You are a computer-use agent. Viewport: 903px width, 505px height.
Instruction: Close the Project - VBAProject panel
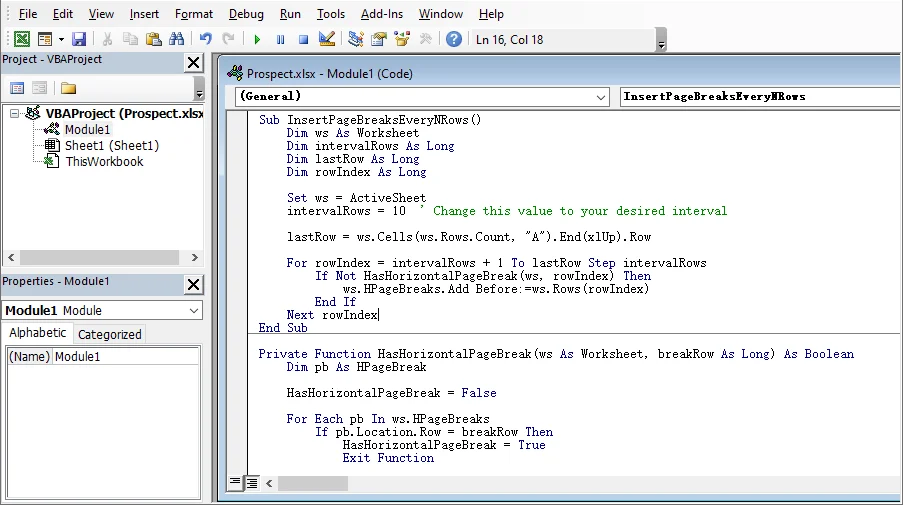click(194, 62)
